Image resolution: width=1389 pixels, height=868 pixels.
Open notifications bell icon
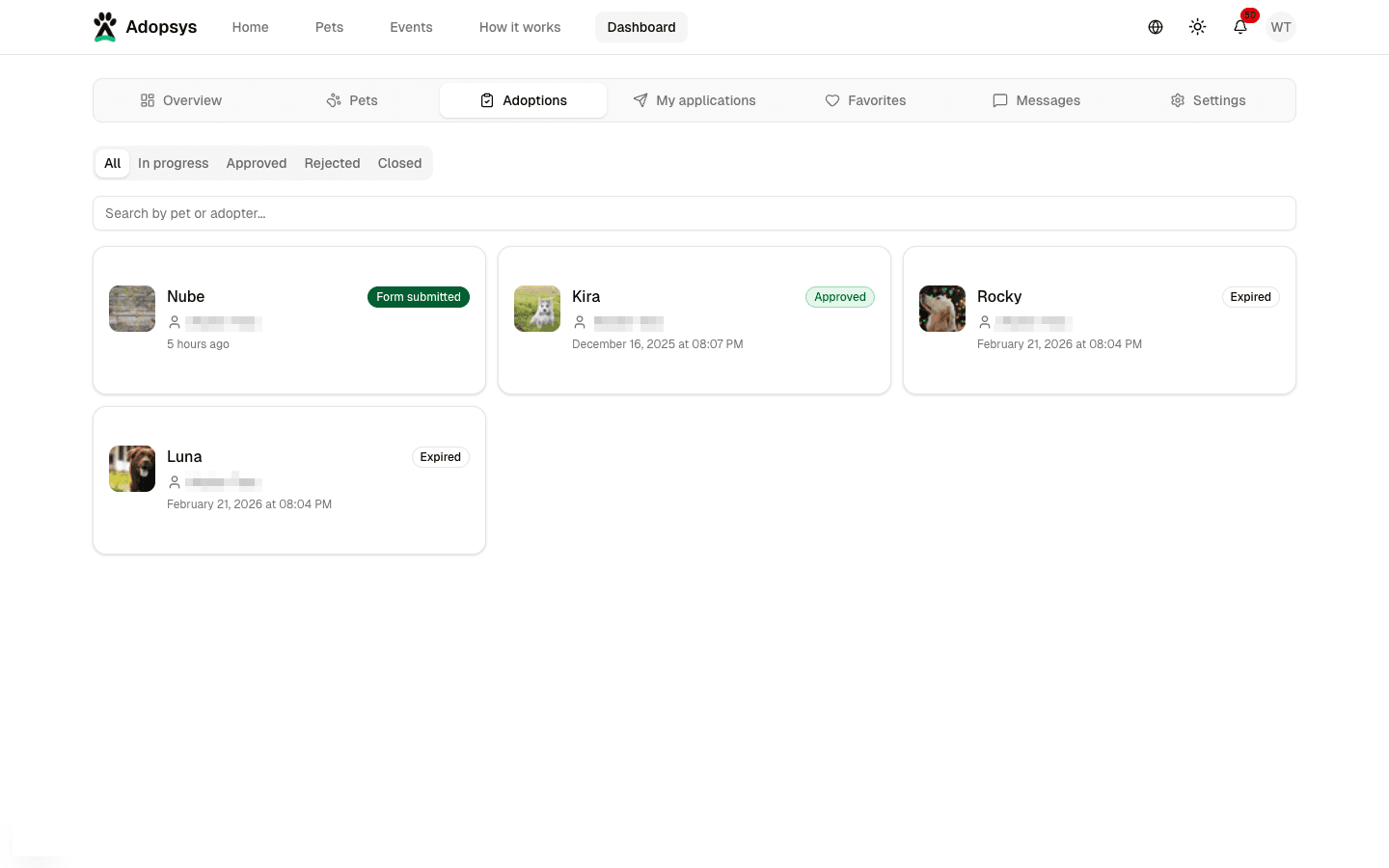point(1240,27)
